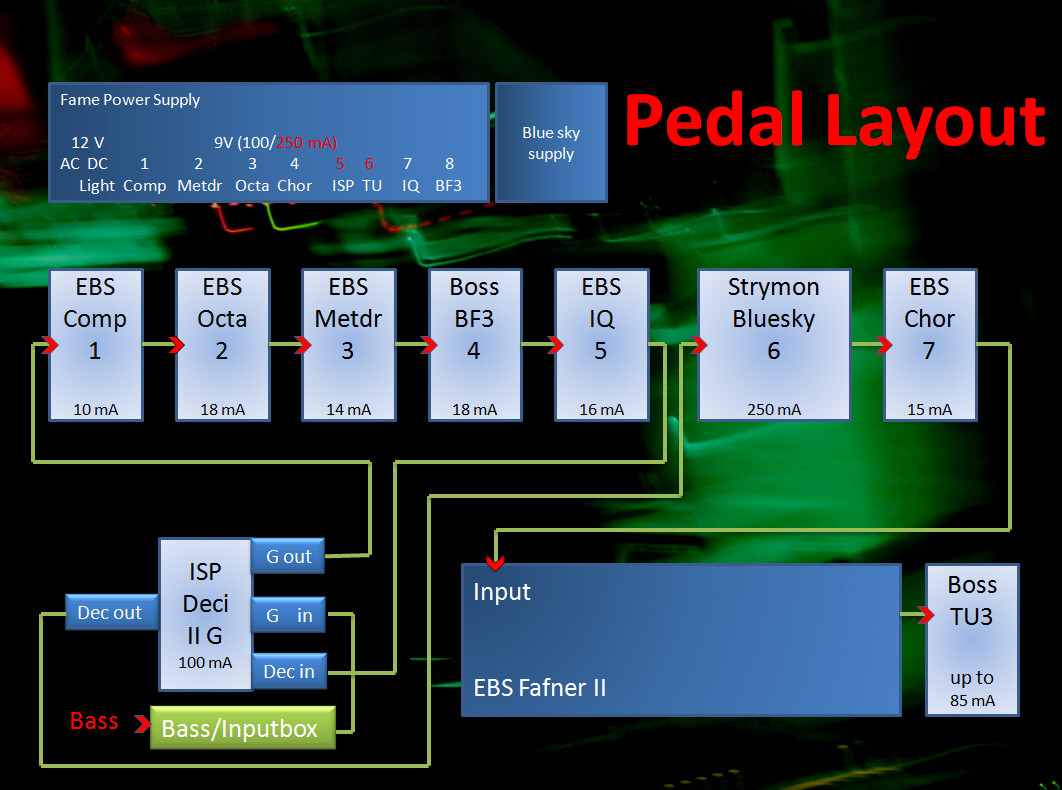
Task: Click the Comp label in power supply
Action: tap(145, 186)
